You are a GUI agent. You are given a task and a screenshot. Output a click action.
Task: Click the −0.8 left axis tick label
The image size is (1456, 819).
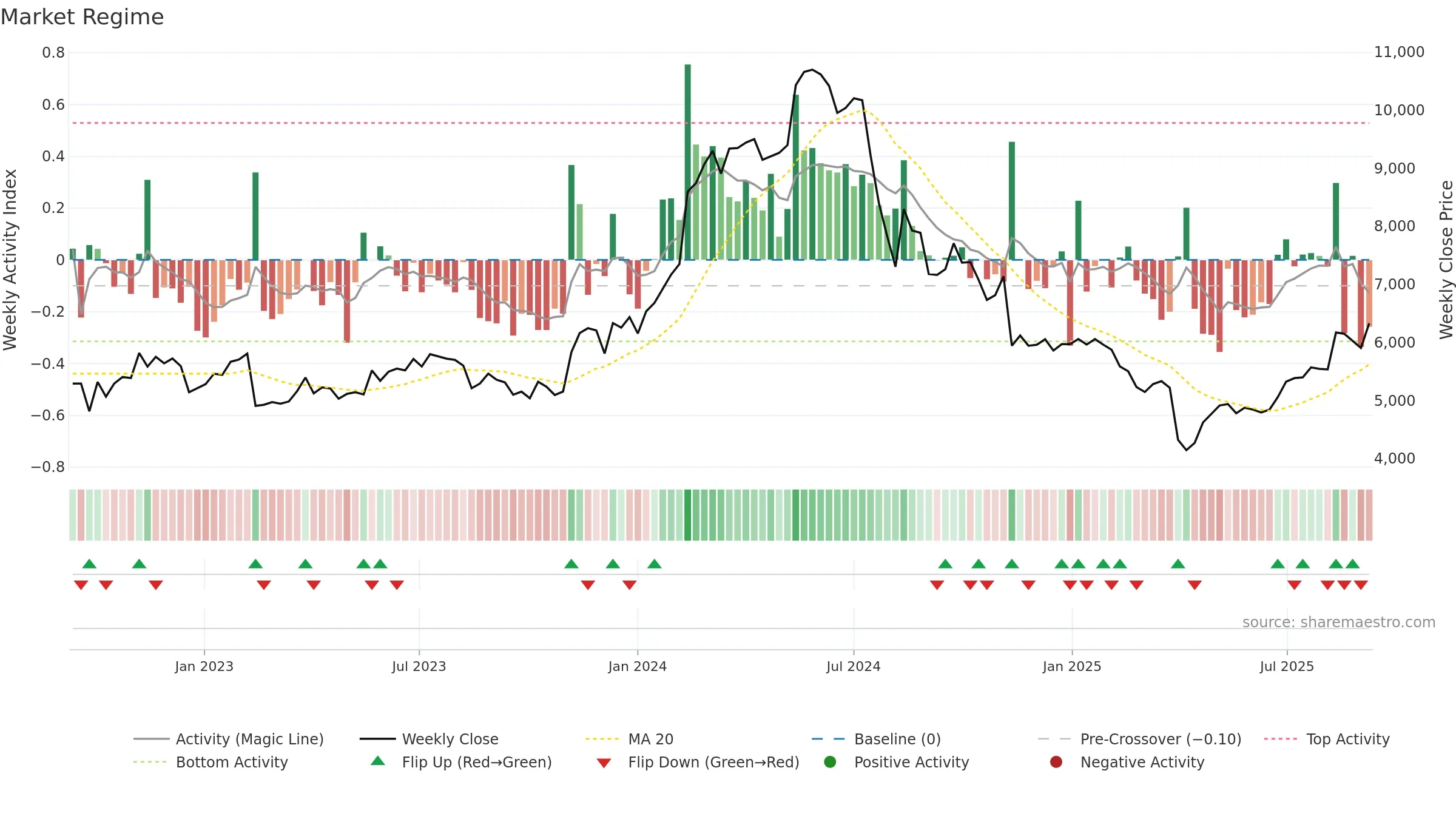(x=48, y=467)
